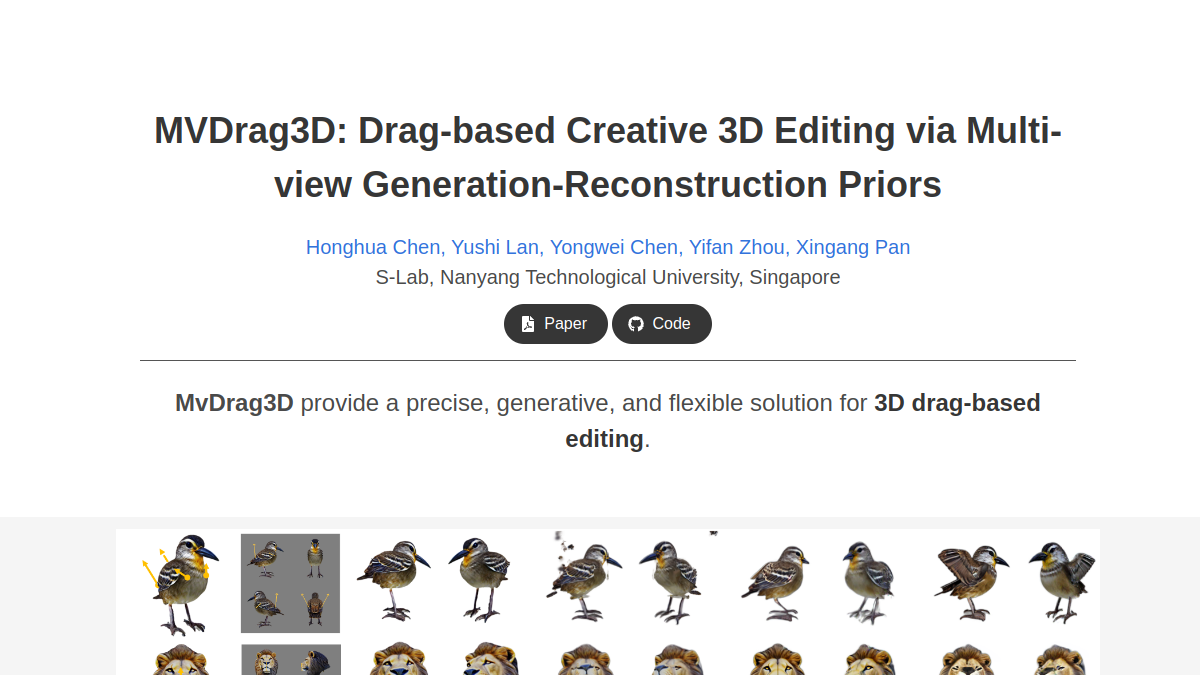1200x675 pixels.
Task: Open the Paper PDF button
Action: (555, 324)
